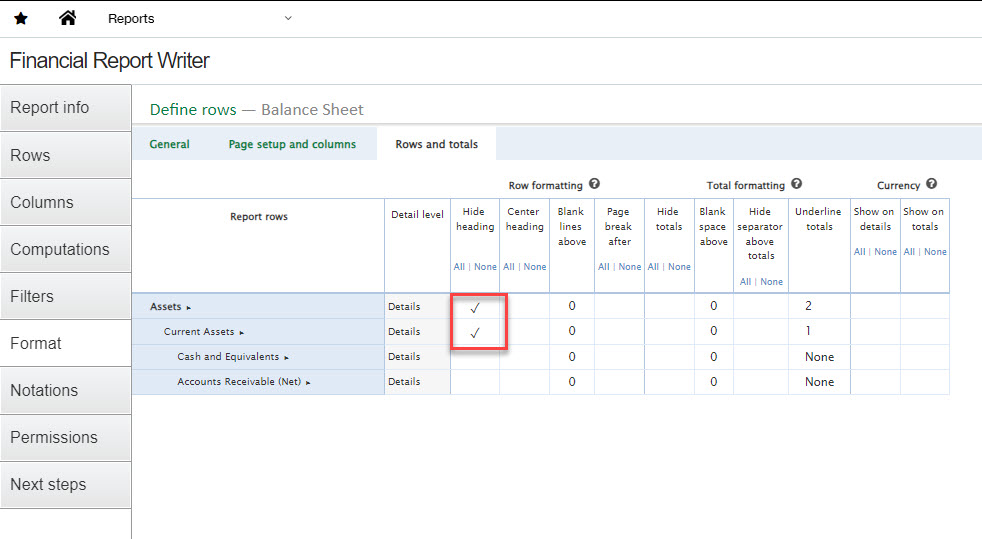Open Page setup and columns tab

tap(292, 144)
